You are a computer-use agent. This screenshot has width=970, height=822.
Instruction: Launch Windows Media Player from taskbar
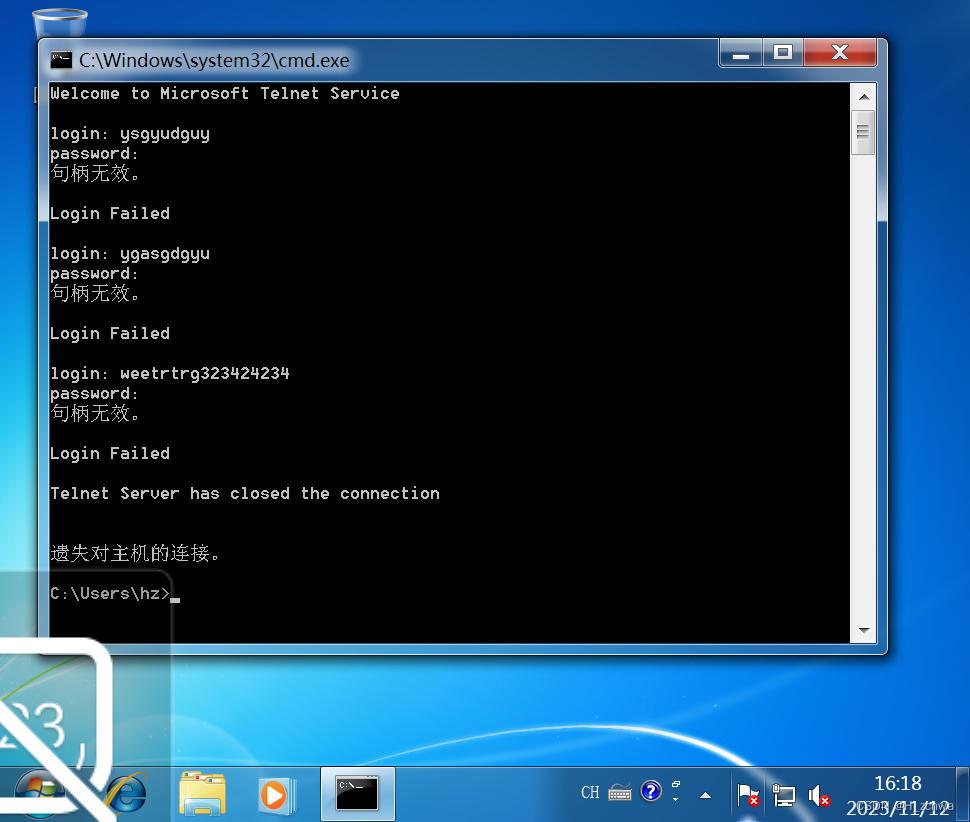[x=272, y=794]
